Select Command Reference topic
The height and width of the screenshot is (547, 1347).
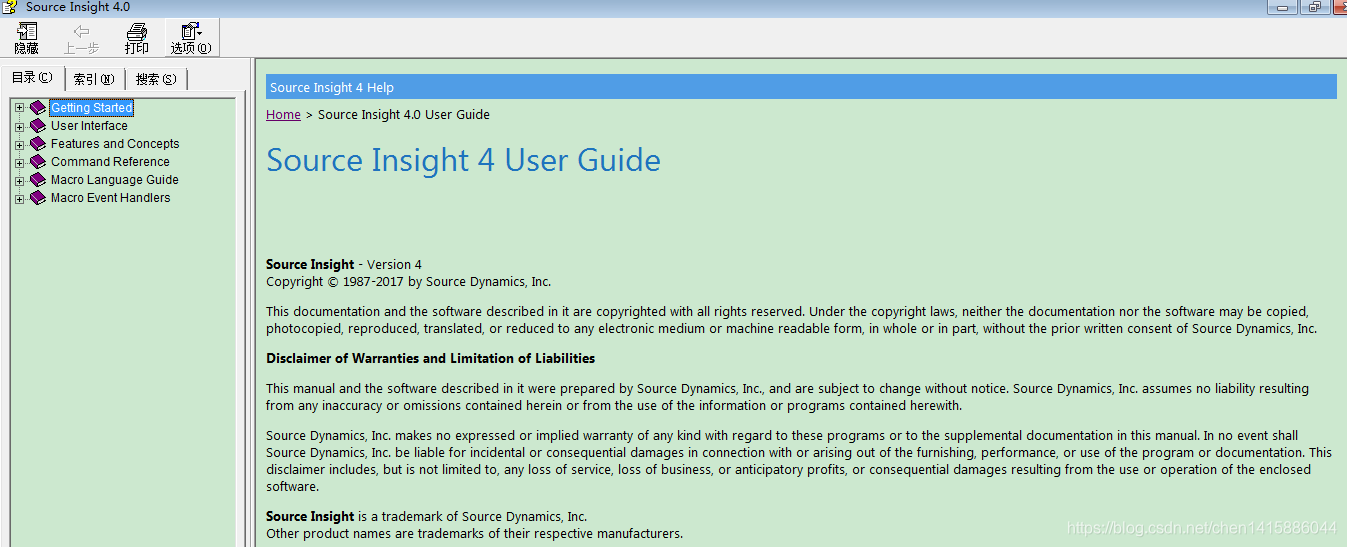click(x=110, y=161)
